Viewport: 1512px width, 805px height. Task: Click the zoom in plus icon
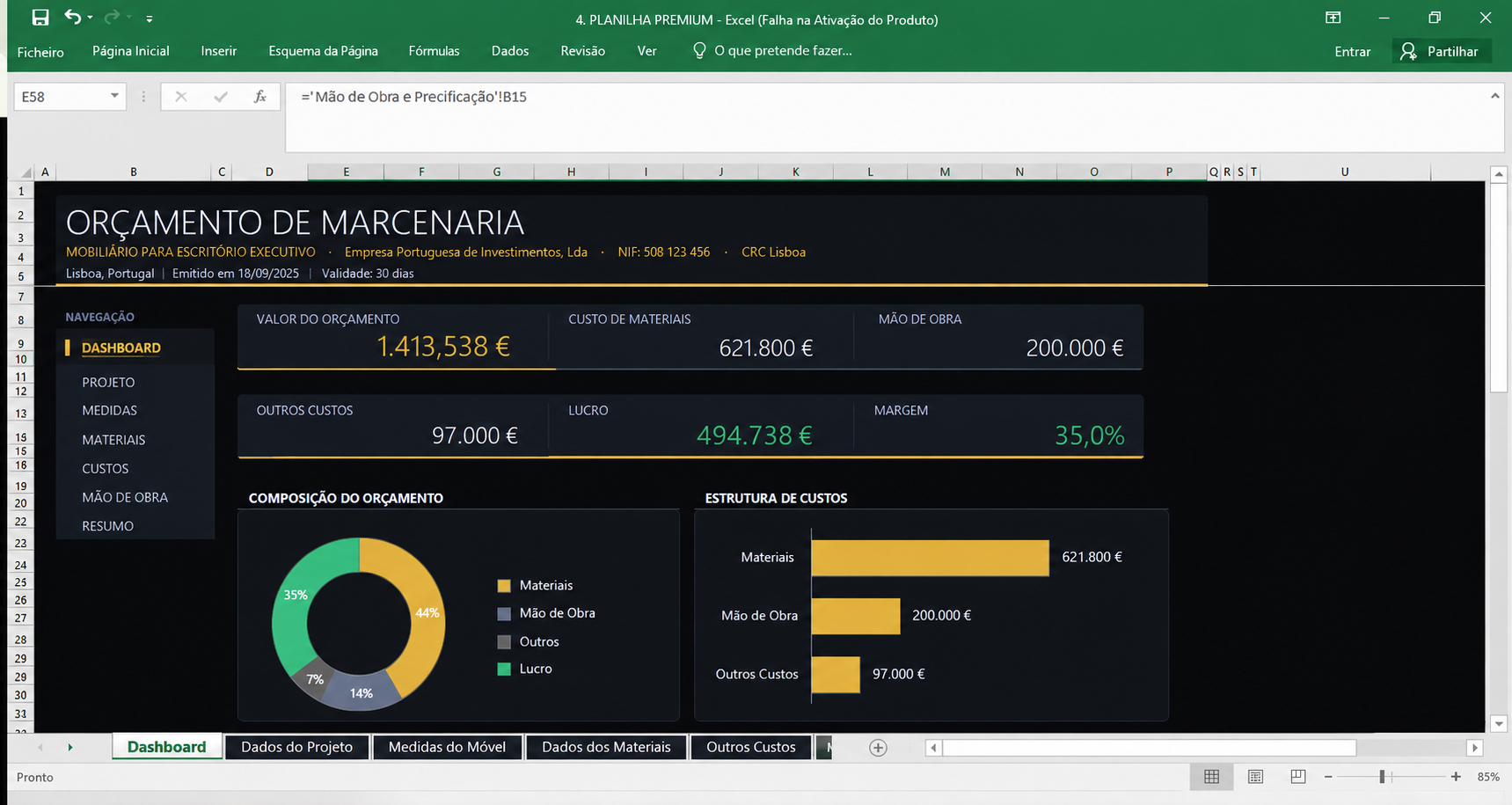coord(1456,777)
